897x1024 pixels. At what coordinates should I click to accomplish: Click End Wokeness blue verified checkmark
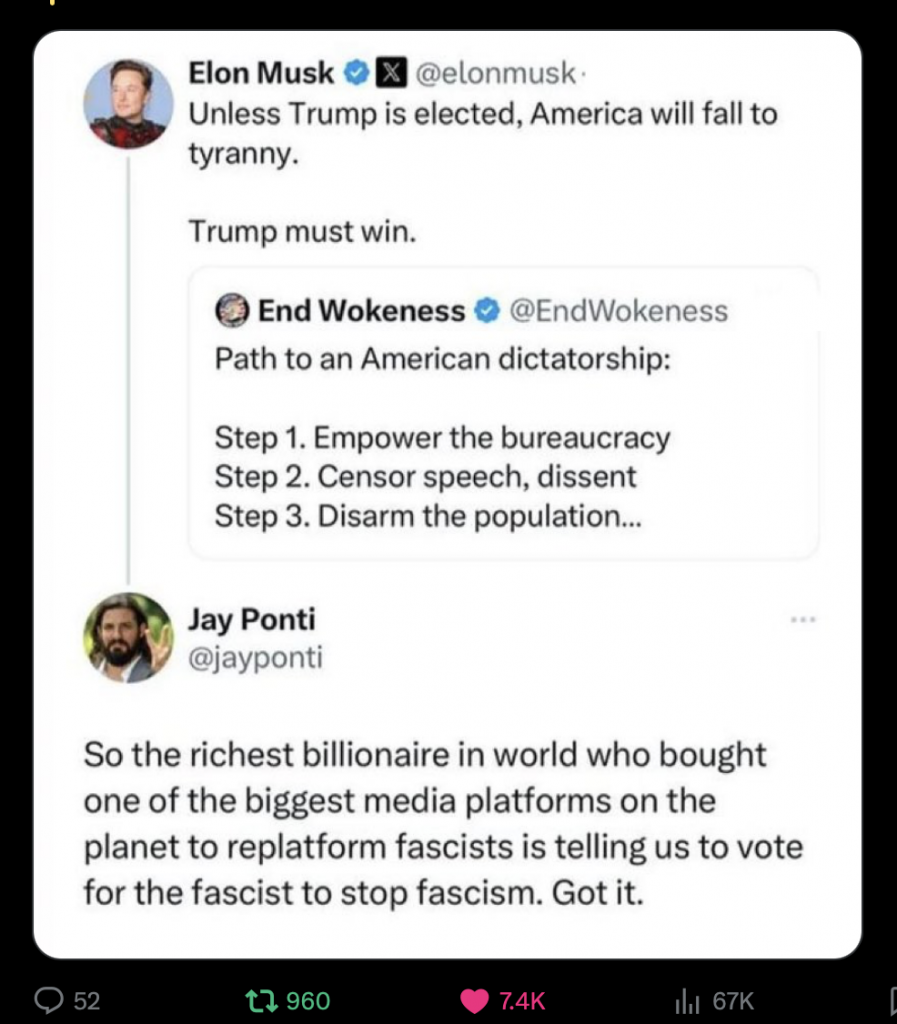click(x=486, y=312)
